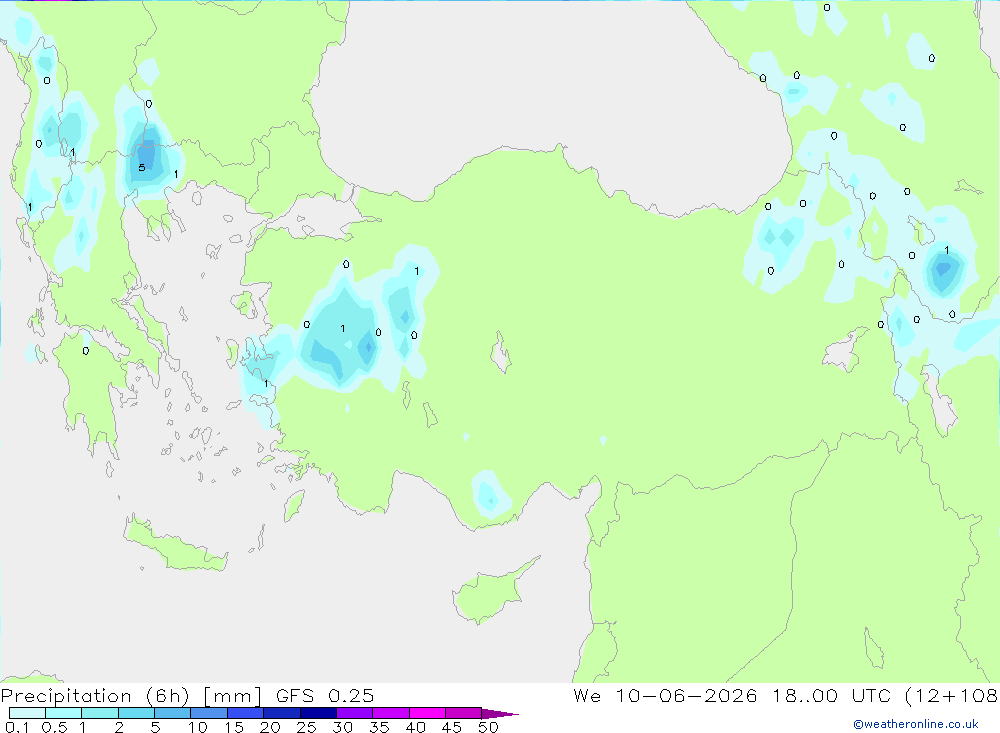Viewport: 1000px width, 733px height.
Task: Click the 45–50 mm legend color swatch
Action: (x=463, y=713)
